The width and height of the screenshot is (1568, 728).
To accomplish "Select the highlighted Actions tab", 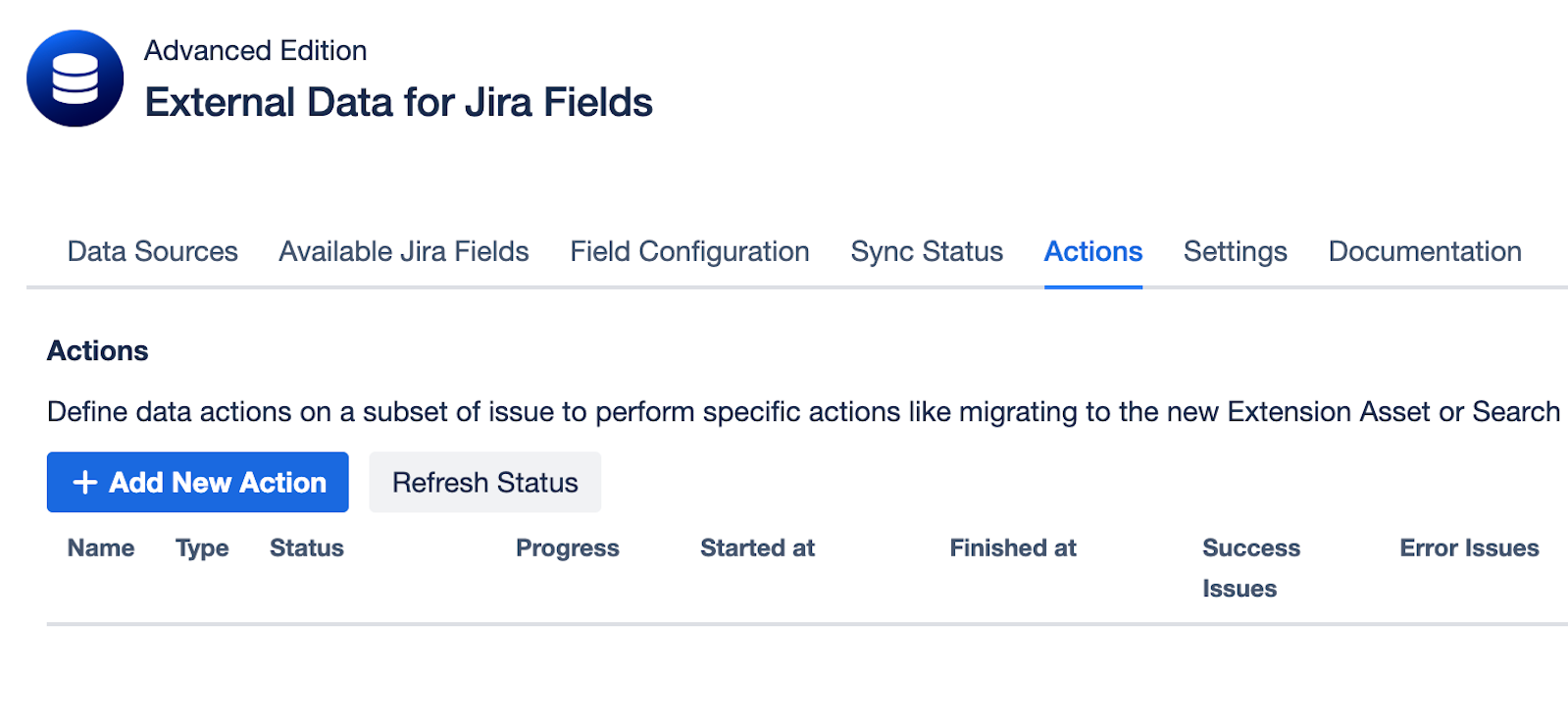I will coord(1092,252).
